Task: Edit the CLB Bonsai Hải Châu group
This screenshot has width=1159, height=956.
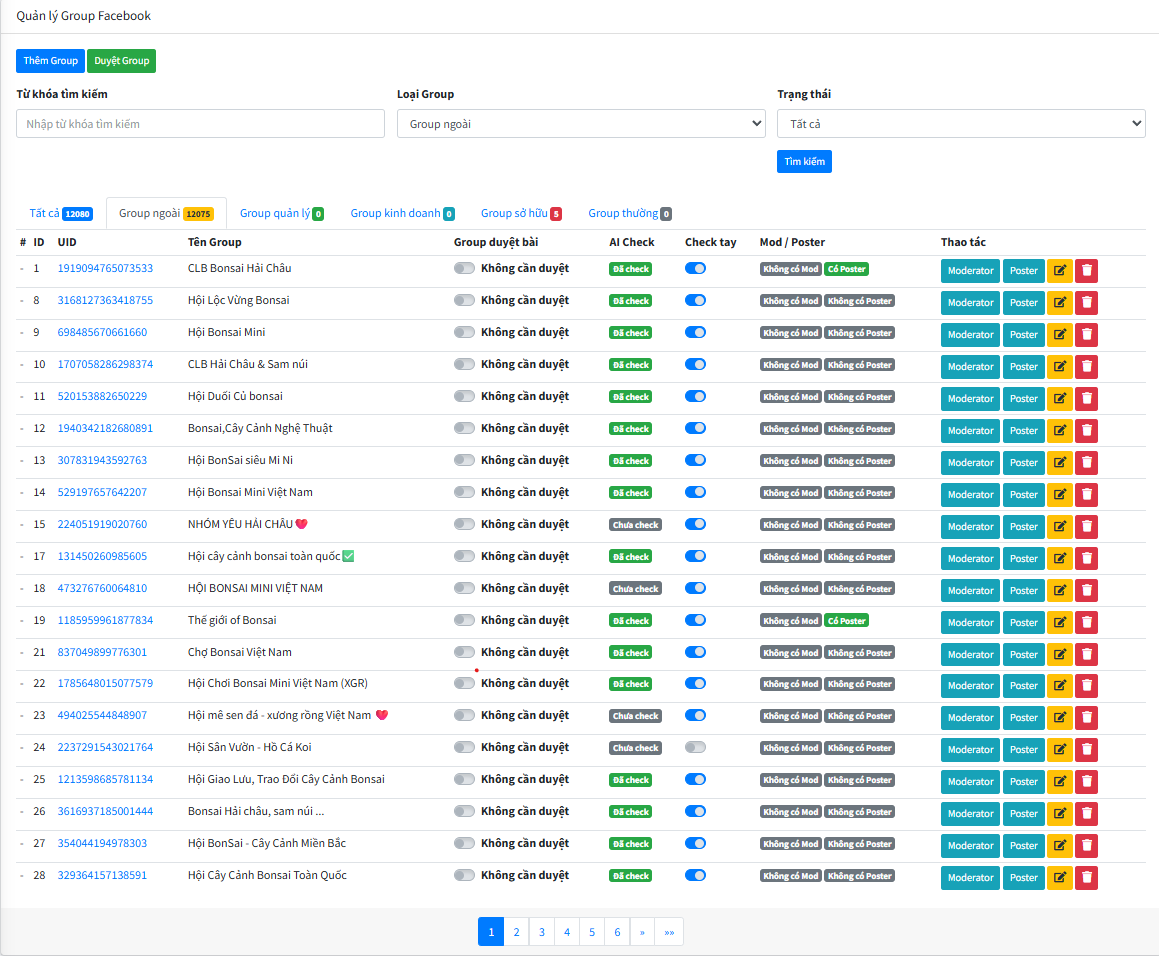Action: 1059,271
